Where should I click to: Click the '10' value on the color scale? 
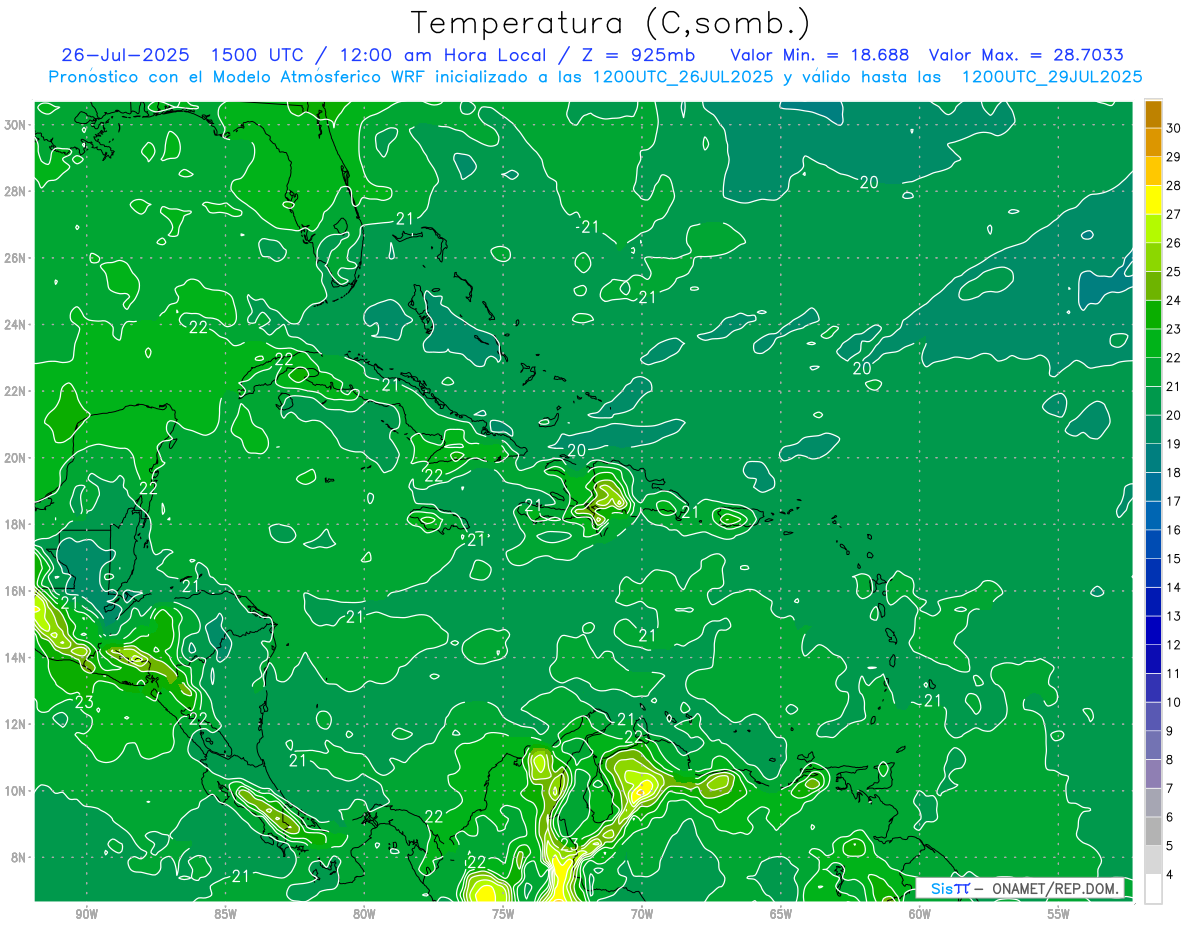click(1174, 703)
